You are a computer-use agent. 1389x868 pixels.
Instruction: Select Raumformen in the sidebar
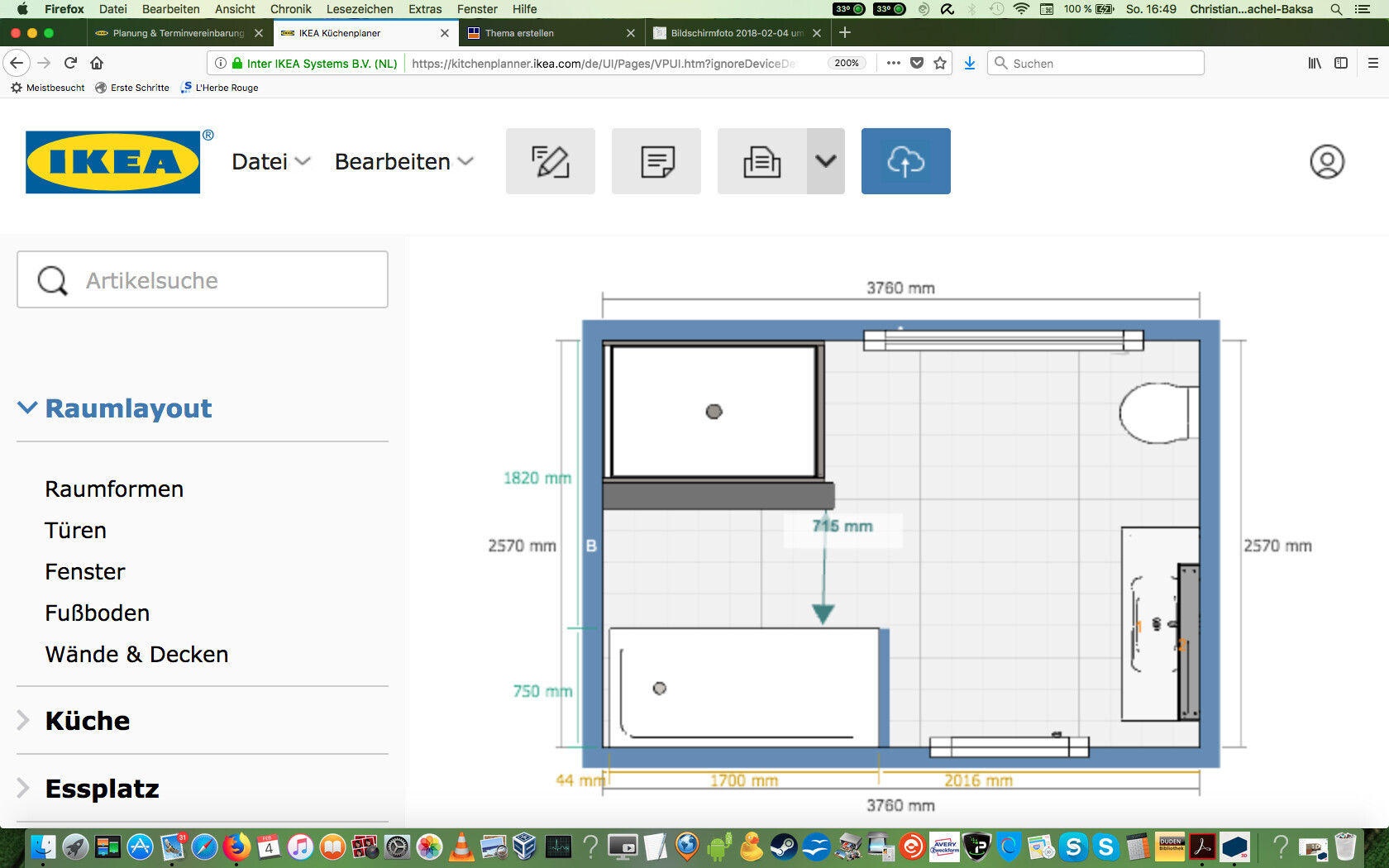pyautogui.click(x=114, y=489)
